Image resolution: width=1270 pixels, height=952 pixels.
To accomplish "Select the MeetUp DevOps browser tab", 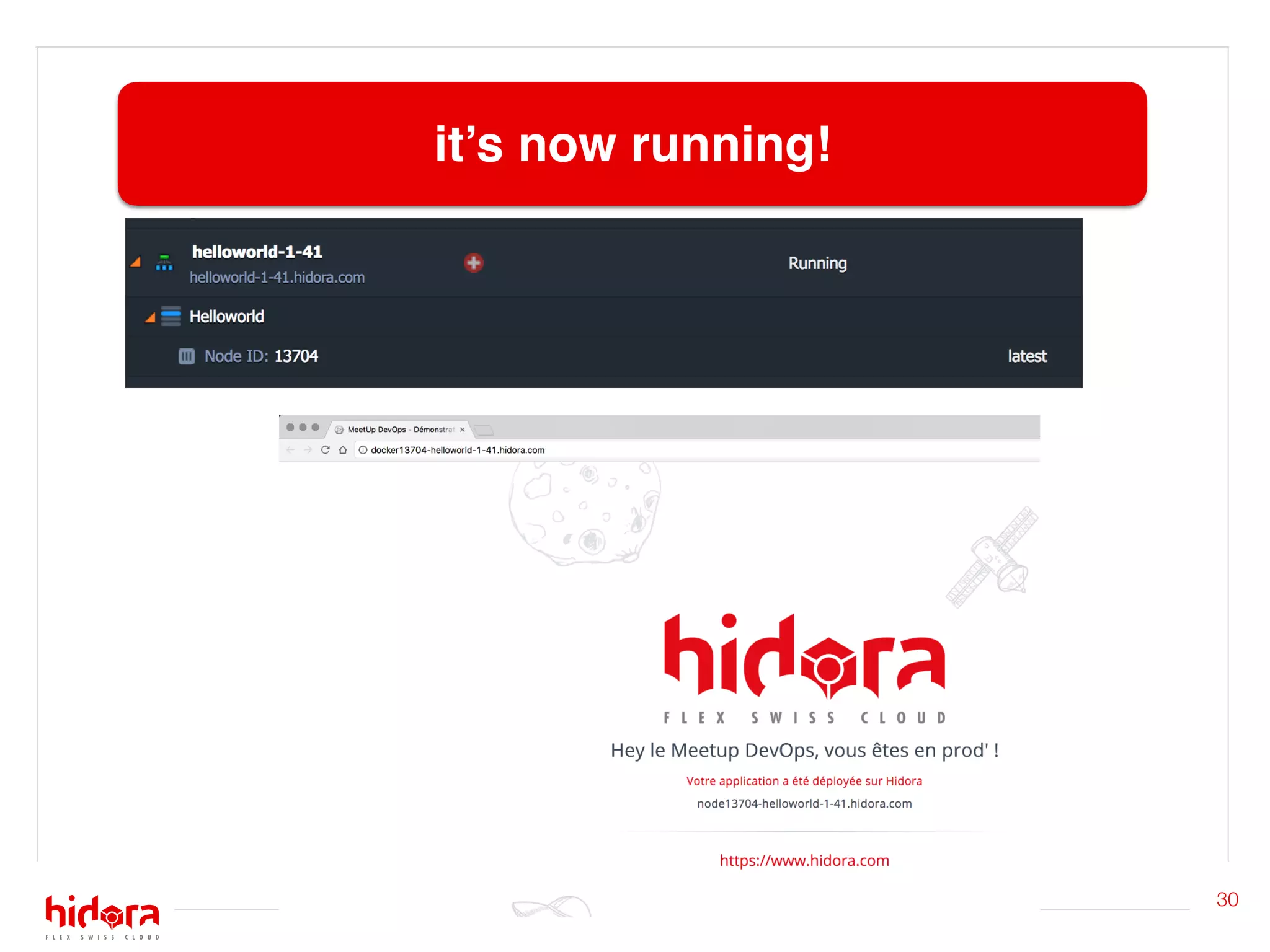I will pos(397,430).
